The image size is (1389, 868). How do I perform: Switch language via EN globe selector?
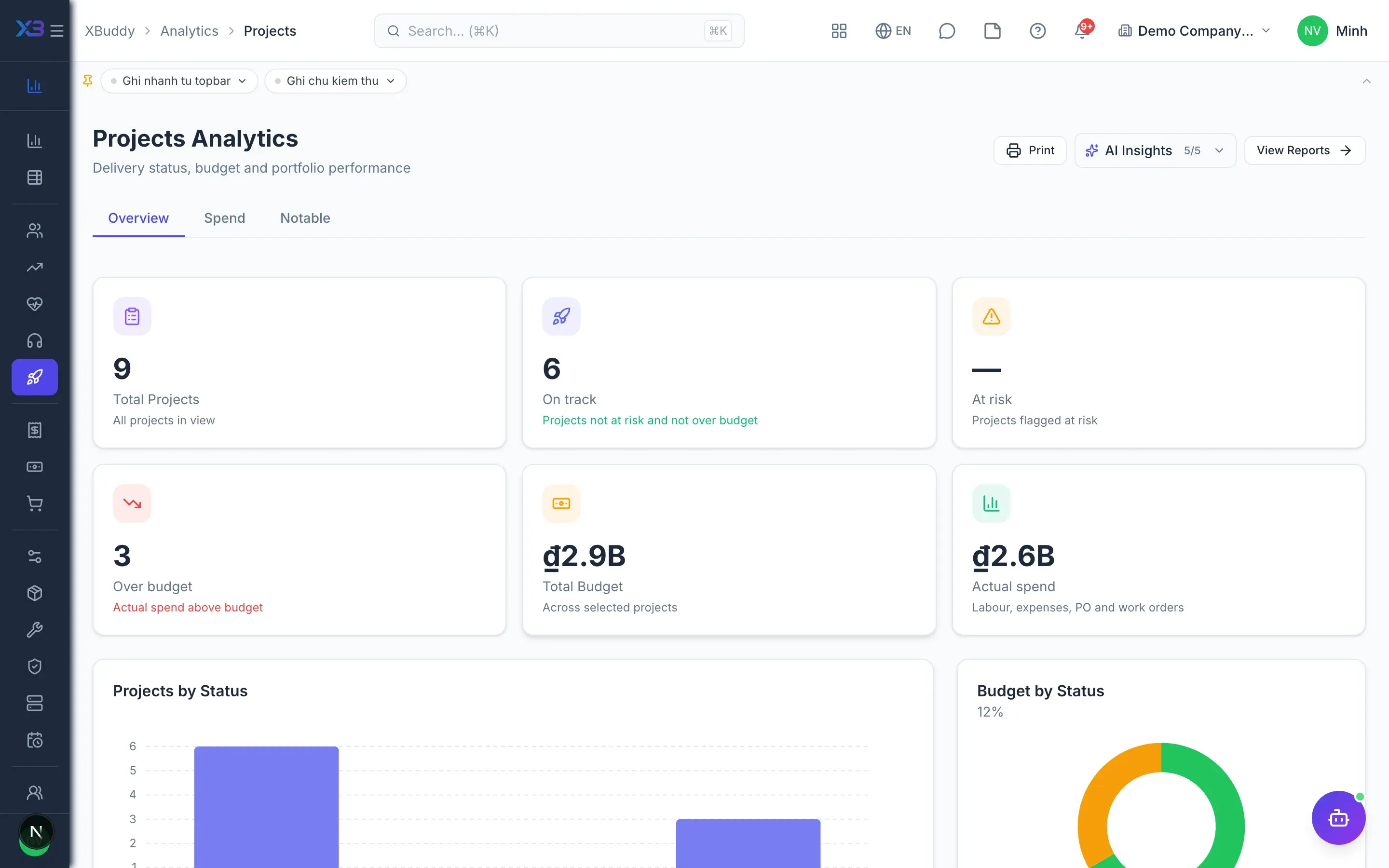(x=893, y=31)
